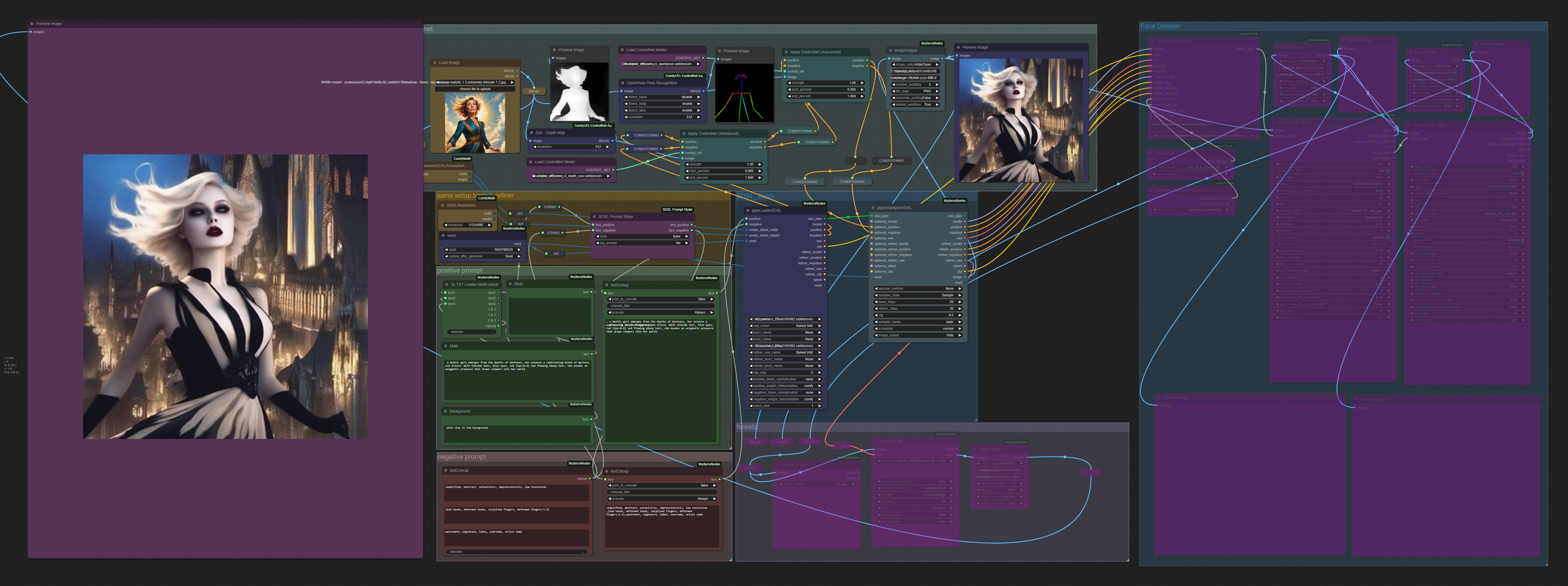Open the style dropdown in SDXL Prompt Styler
Image resolution: width=1568 pixels, height=586 pixels.
(642, 236)
